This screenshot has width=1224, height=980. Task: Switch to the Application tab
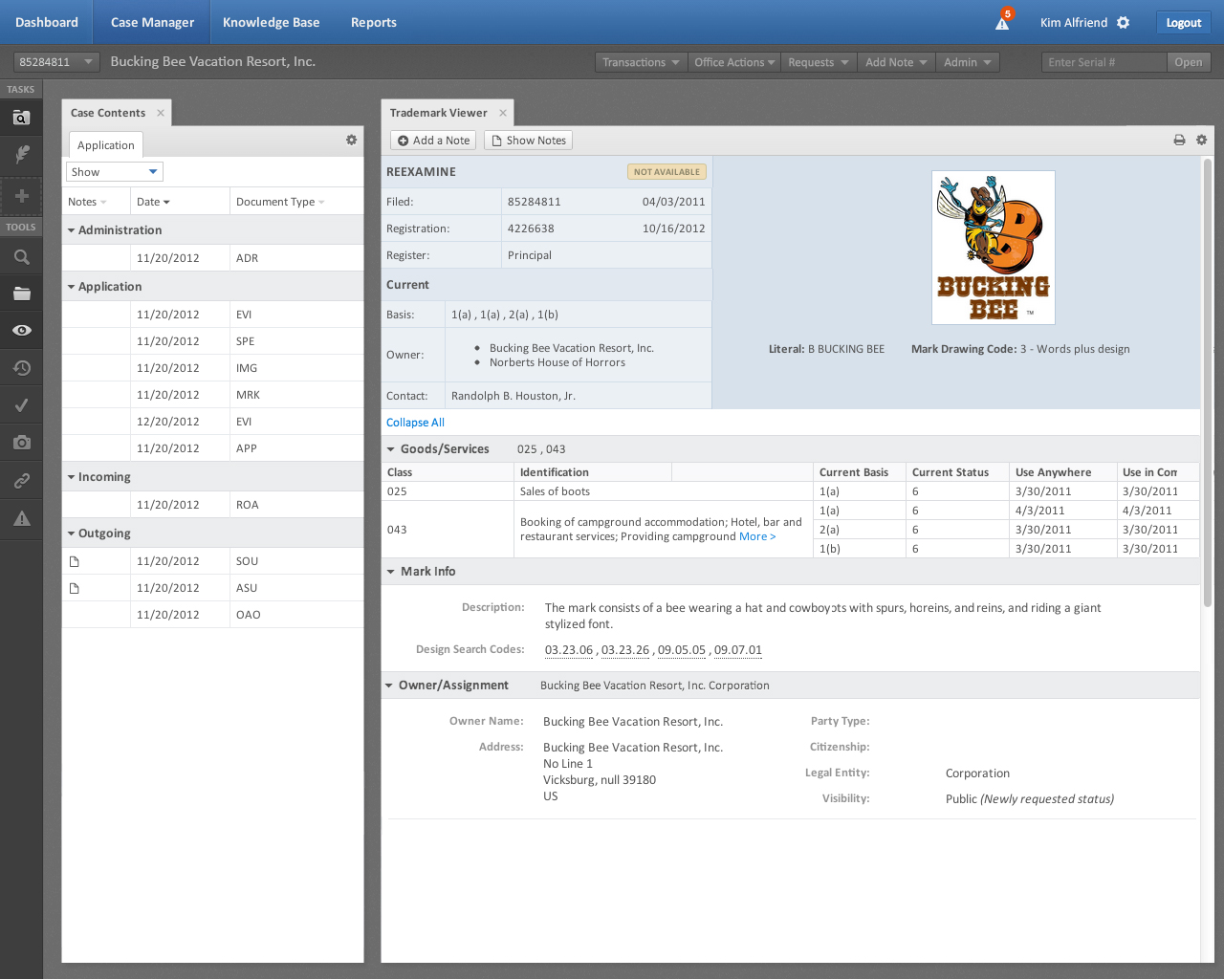click(x=105, y=145)
